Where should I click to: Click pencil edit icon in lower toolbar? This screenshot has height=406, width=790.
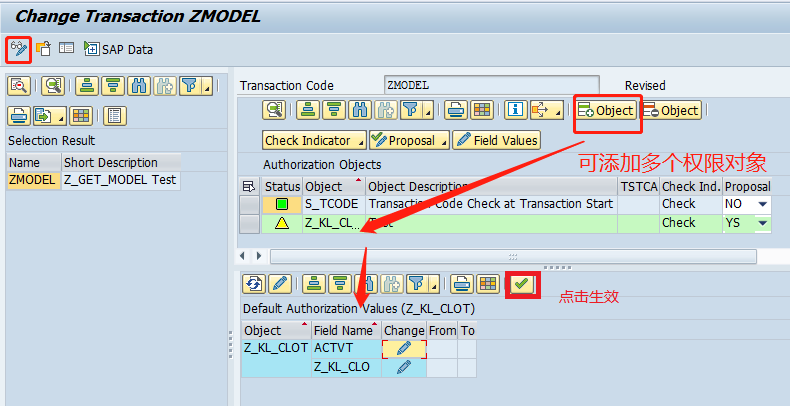coord(280,284)
